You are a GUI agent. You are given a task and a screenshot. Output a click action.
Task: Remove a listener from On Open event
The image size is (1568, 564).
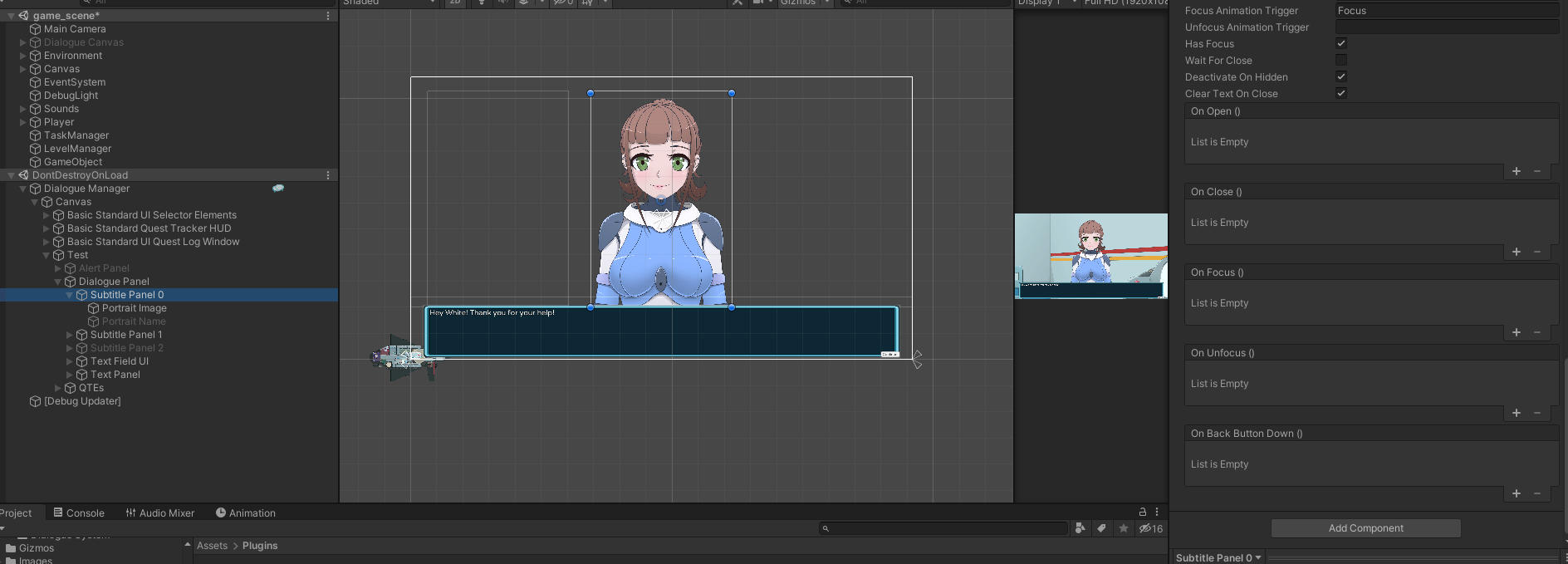pyautogui.click(x=1537, y=171)
